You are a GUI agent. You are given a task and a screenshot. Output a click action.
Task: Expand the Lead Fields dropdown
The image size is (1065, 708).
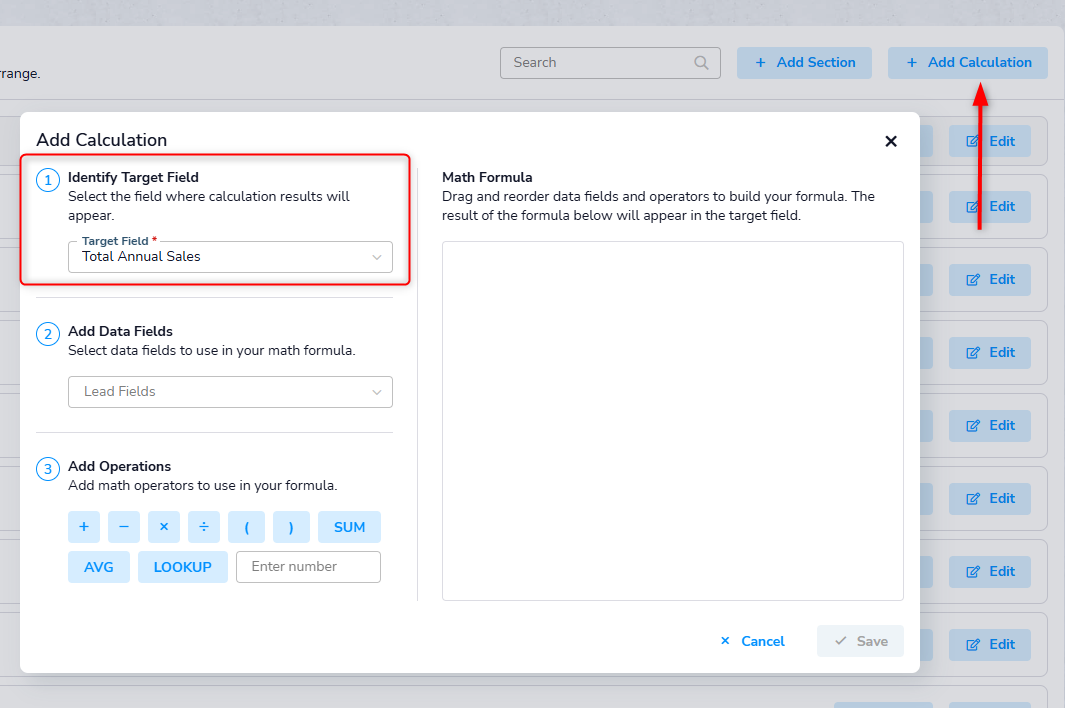pos(230,392)
